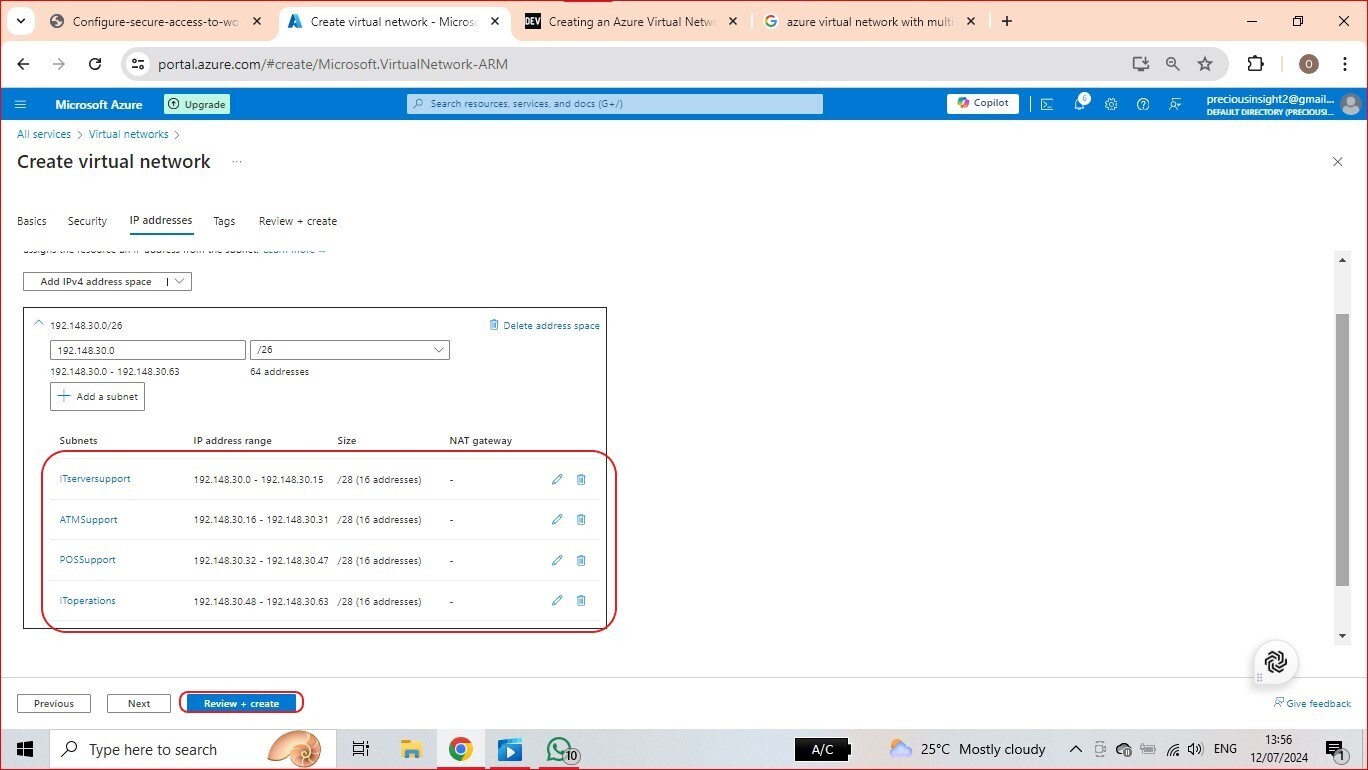This screenshot has width=1368, height=770.
Task: Switch to the Security tab
Action: (x=87, y=221)
